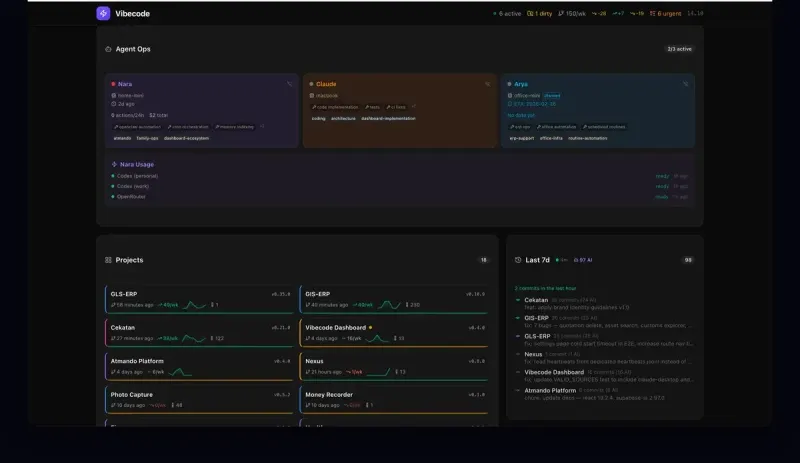
Task: Expand more skills on the Claude card
Action: click(x=413, y=107)
